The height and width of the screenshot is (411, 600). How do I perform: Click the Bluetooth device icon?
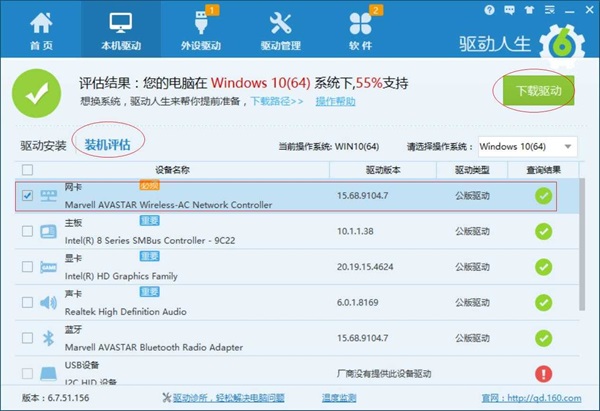(x=49, y=338)
